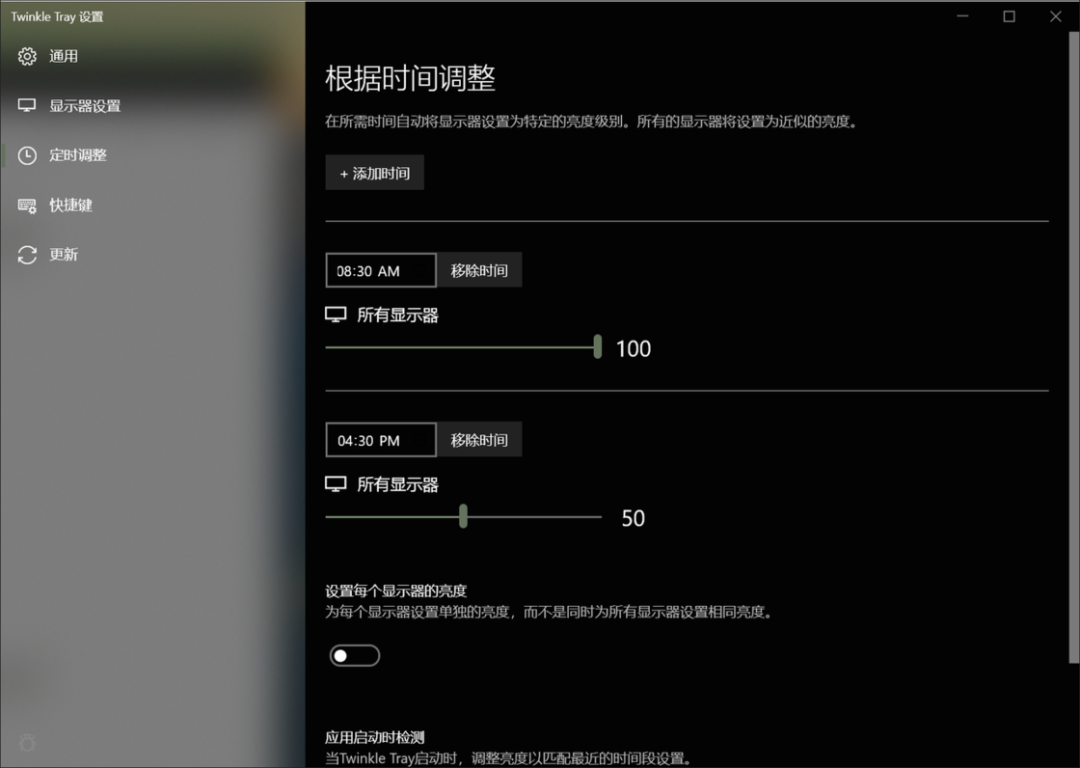Open 通用 settings via the gear icon
This screenshot has width=1080, height=768.
point(27,56)
